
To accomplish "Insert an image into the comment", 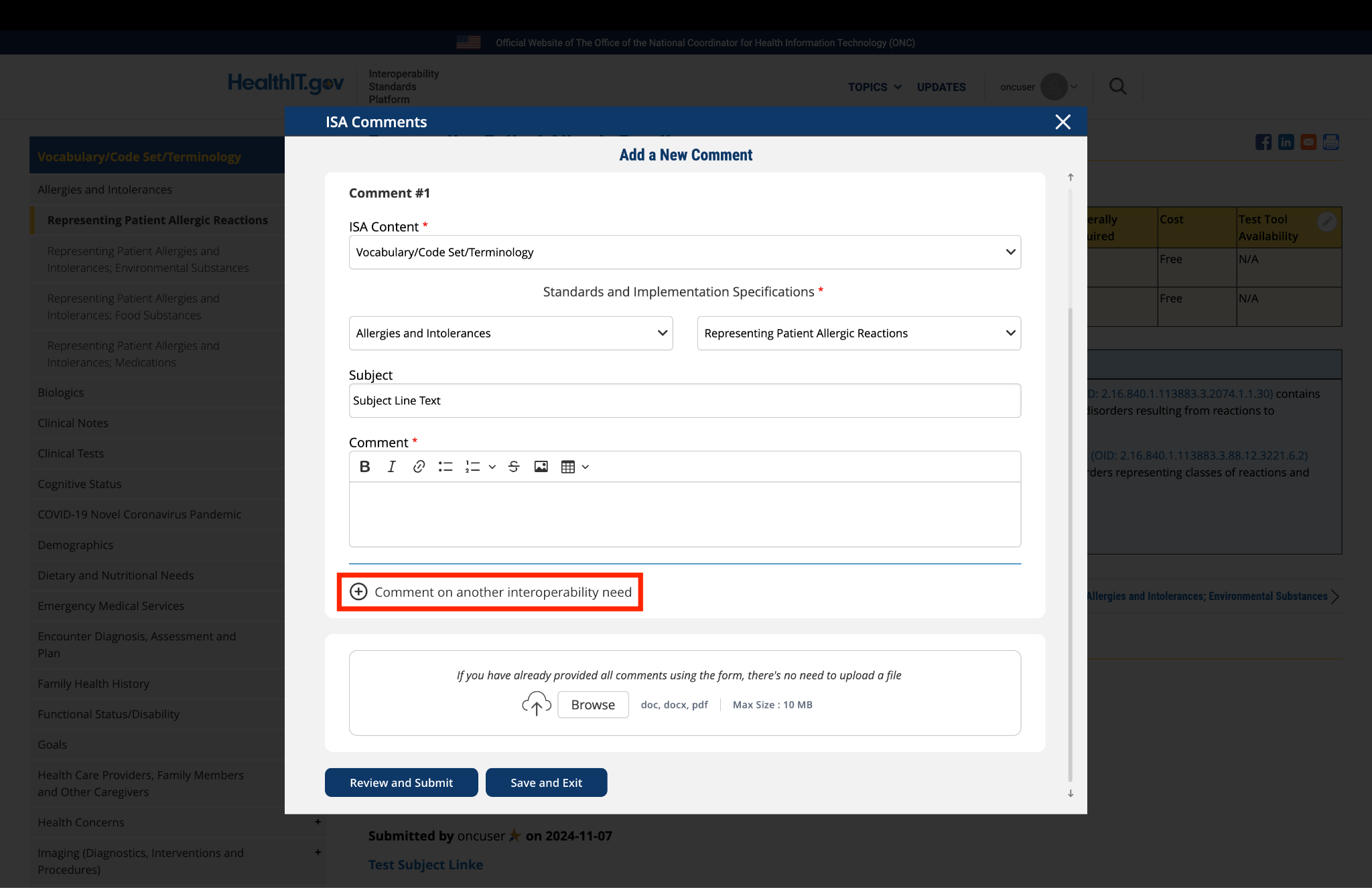I will [541, 467].
